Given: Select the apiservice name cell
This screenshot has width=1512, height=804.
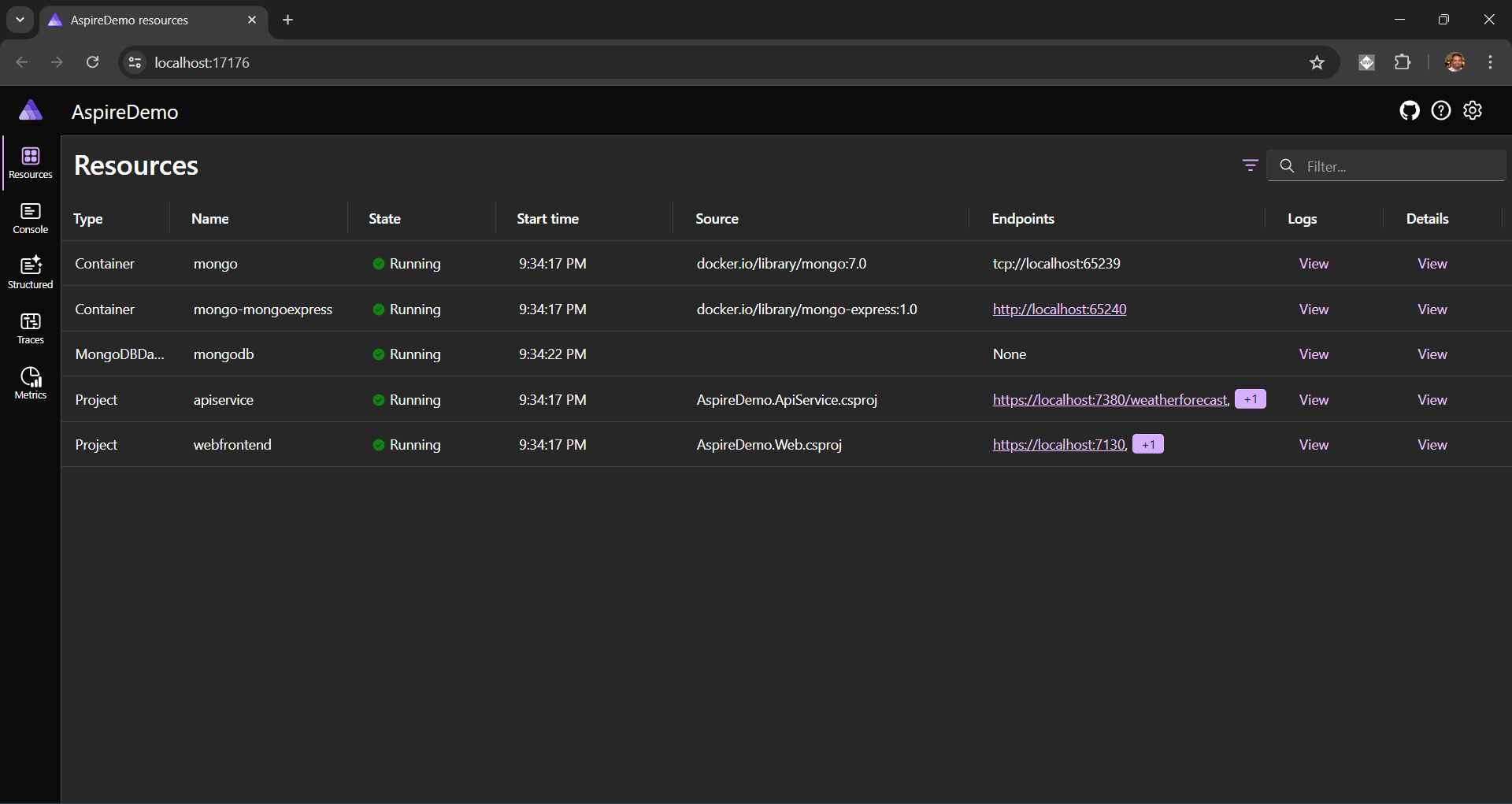Looking at the screenshot, I should click(224, 400).
